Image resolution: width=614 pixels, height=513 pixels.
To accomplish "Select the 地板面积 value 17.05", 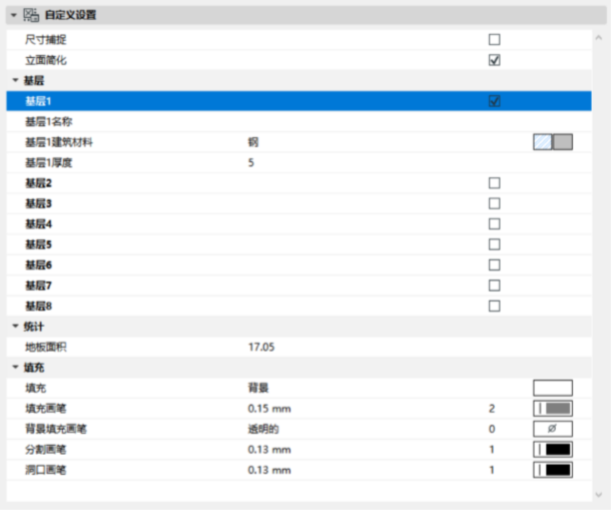I will coord(261,347).
